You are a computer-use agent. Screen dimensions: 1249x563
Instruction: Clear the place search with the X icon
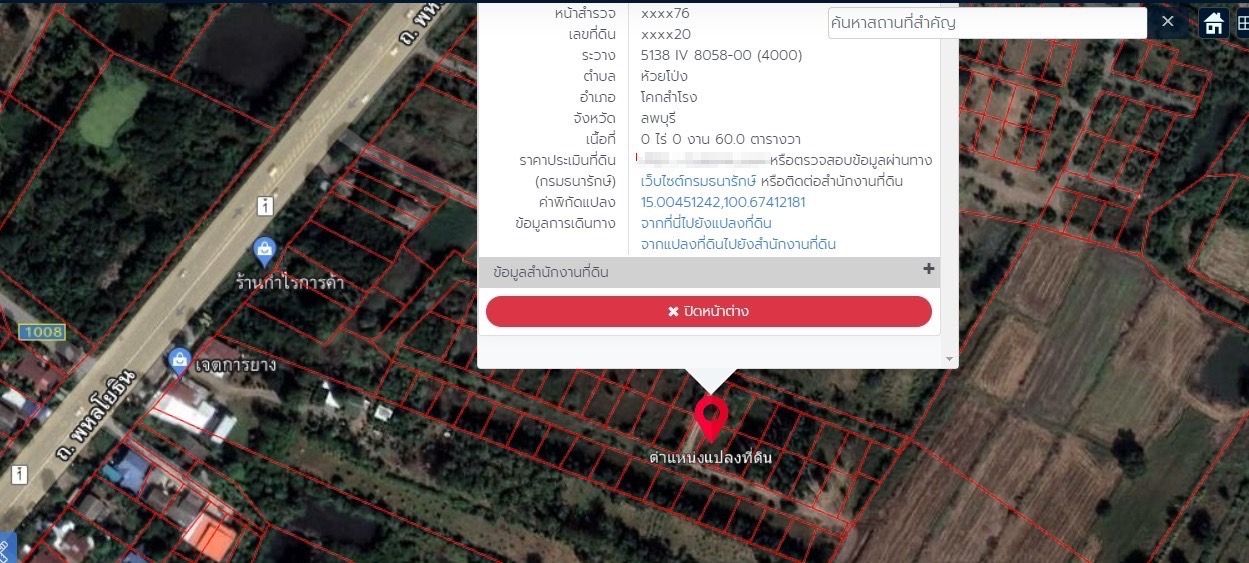click(1168, 21)
